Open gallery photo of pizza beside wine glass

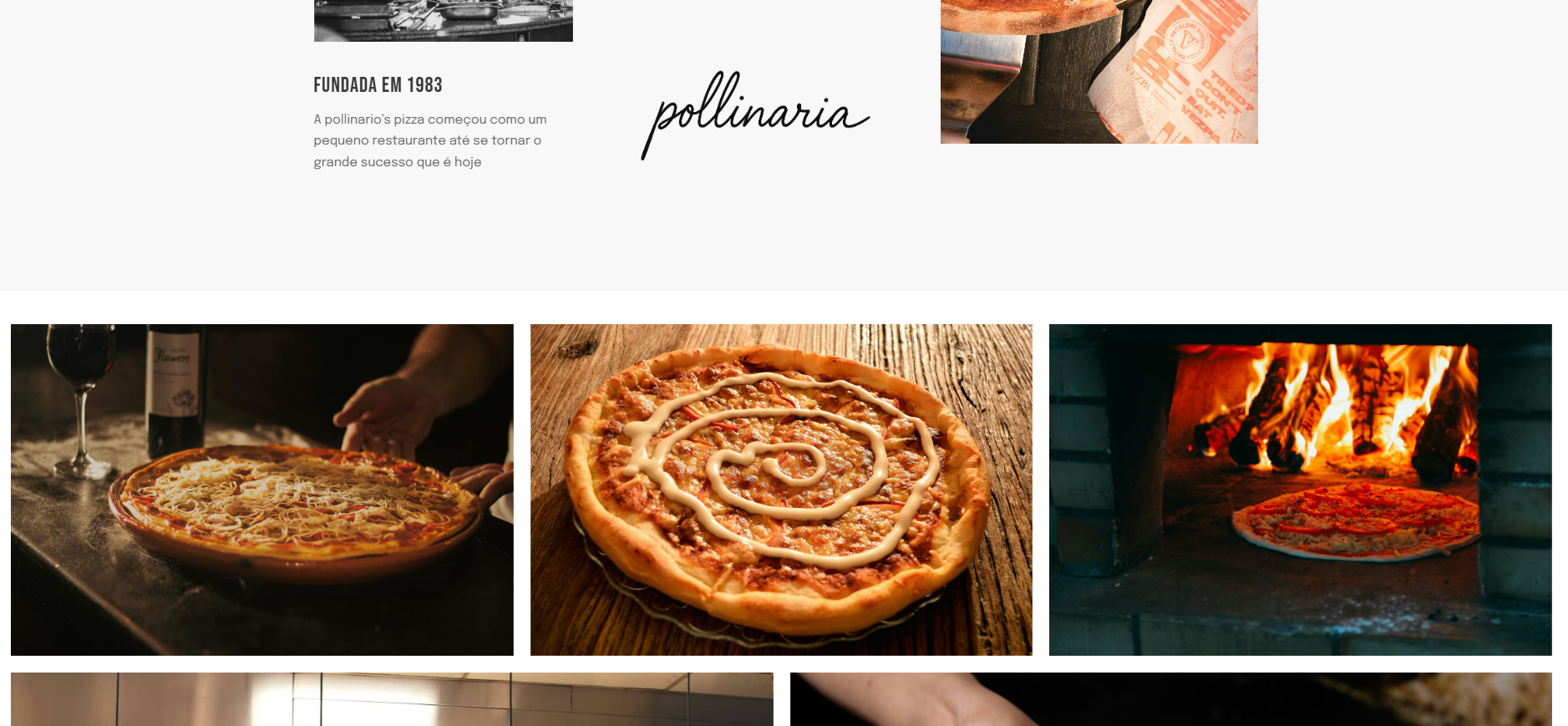262,490
